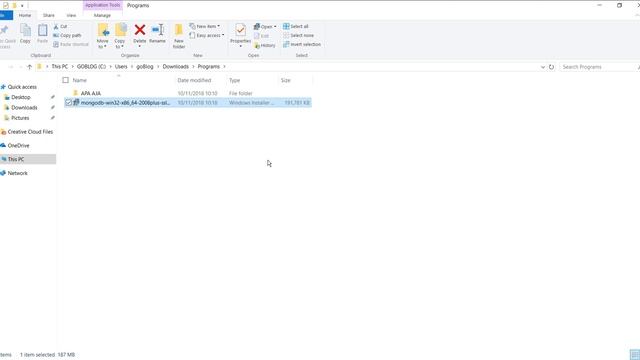Image resolution: width=640 pixels, height=360 pixels.
Task: Expand the Open button dropdown
Action: (275, 27)
